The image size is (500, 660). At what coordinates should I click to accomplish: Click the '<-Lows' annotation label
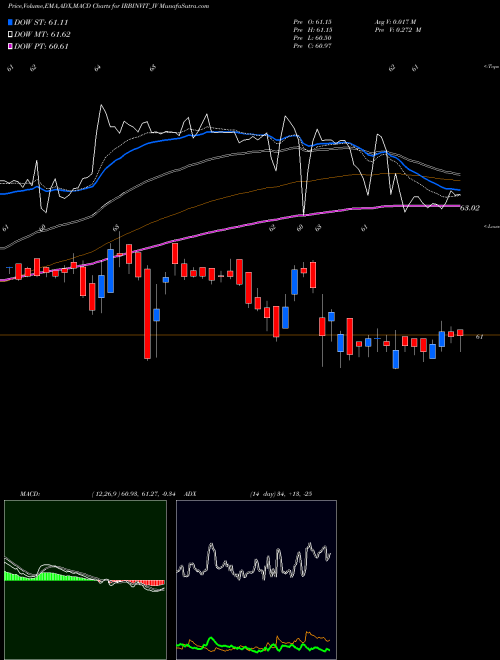coord(491,226)
